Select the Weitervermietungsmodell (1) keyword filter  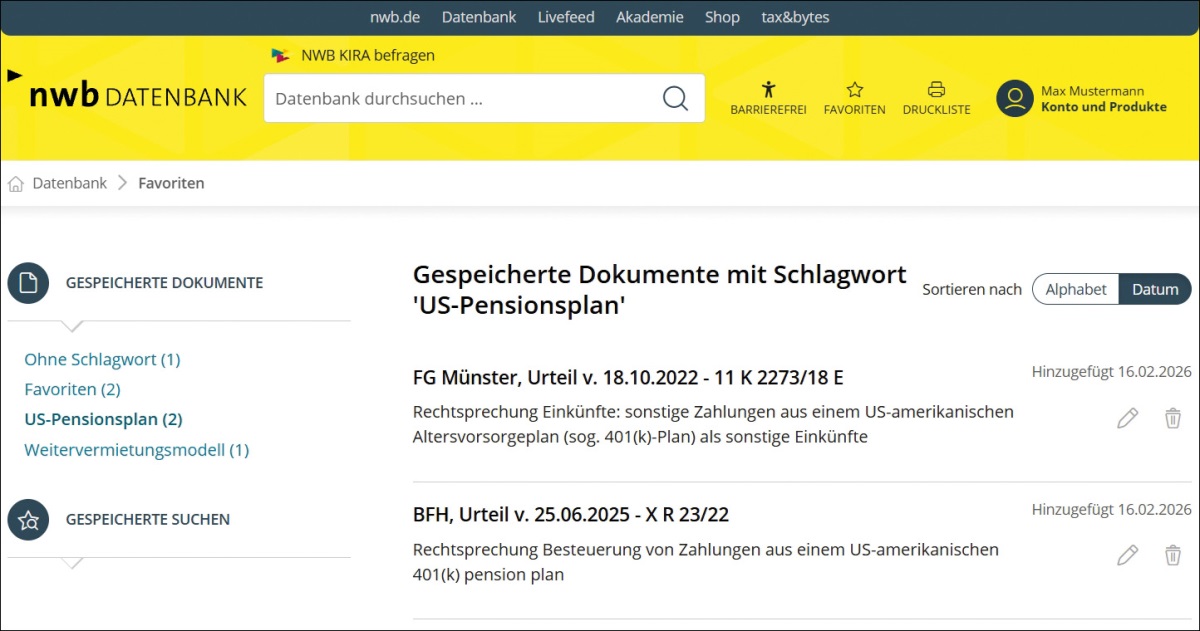click(x=136, y=450)
